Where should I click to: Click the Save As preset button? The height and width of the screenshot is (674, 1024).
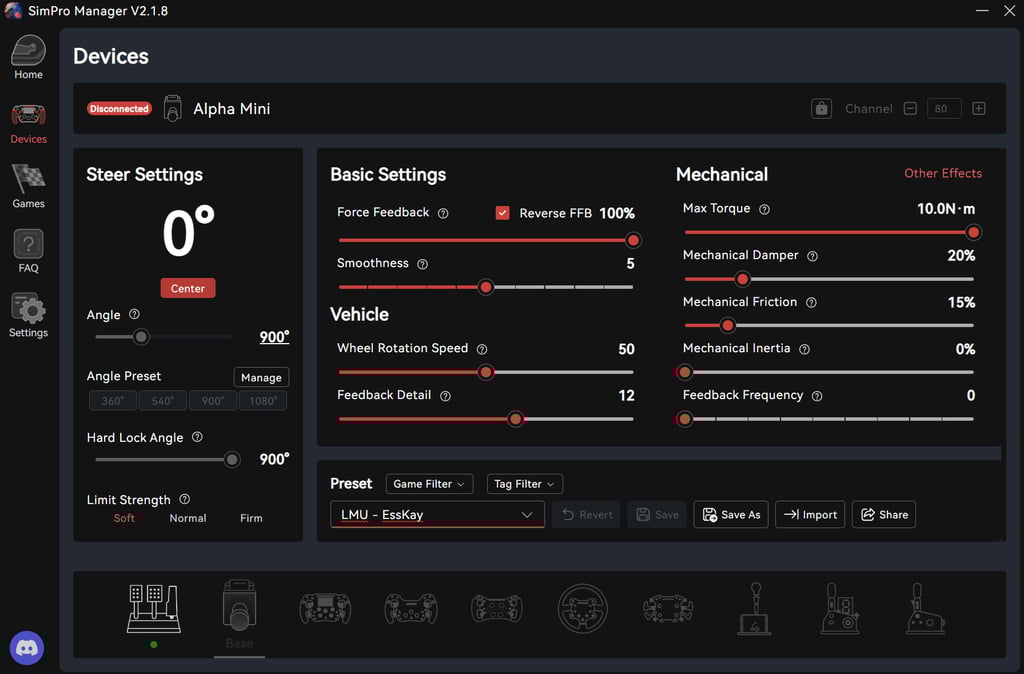(x=731, y=515)
